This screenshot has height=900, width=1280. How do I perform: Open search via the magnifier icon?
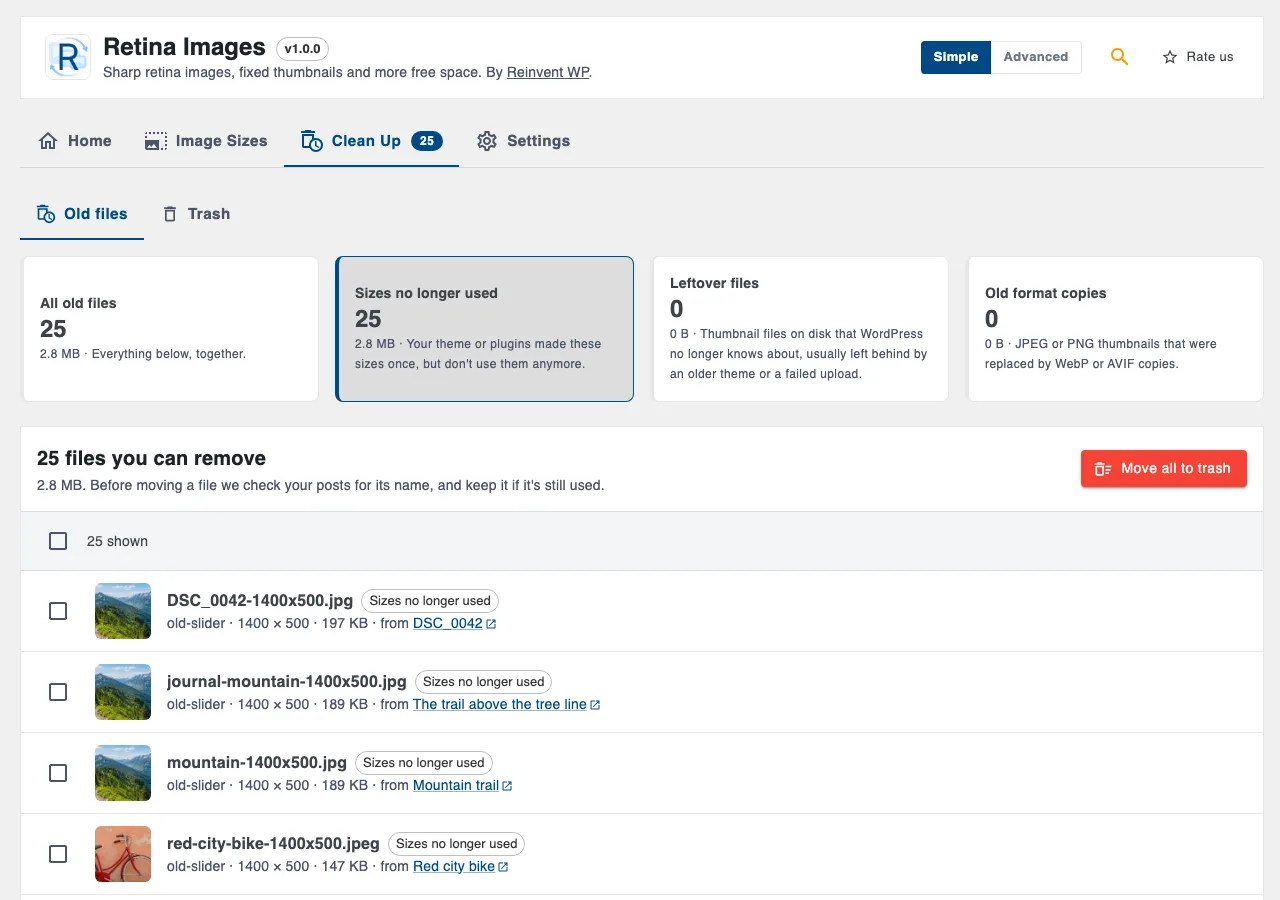[x=1119, y=57]
